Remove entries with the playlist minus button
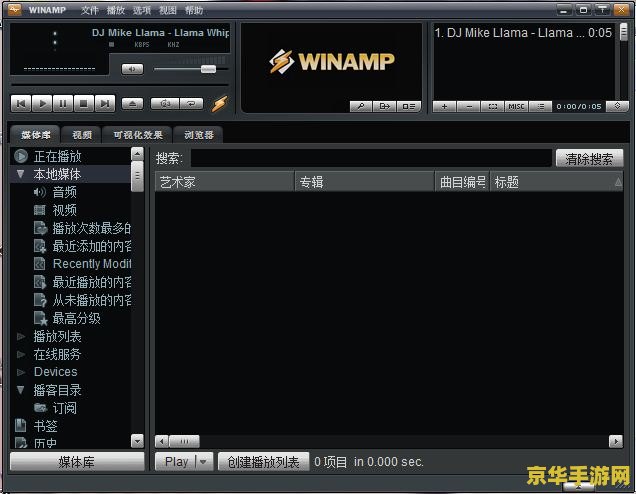Viewport: 636px width, 494px height. pos(468,106)
